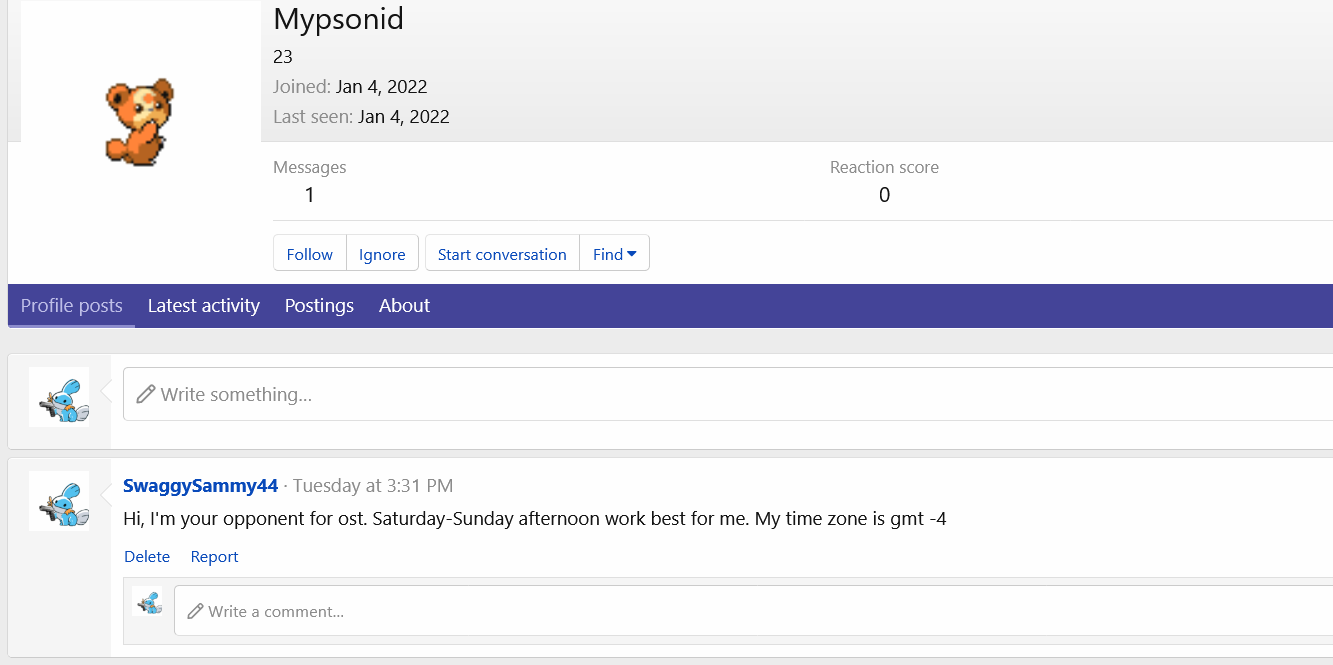The height and width of the screenshot is (665, 1333).
Task: Ignore the user Mypsonid
Action: [382, 253]
